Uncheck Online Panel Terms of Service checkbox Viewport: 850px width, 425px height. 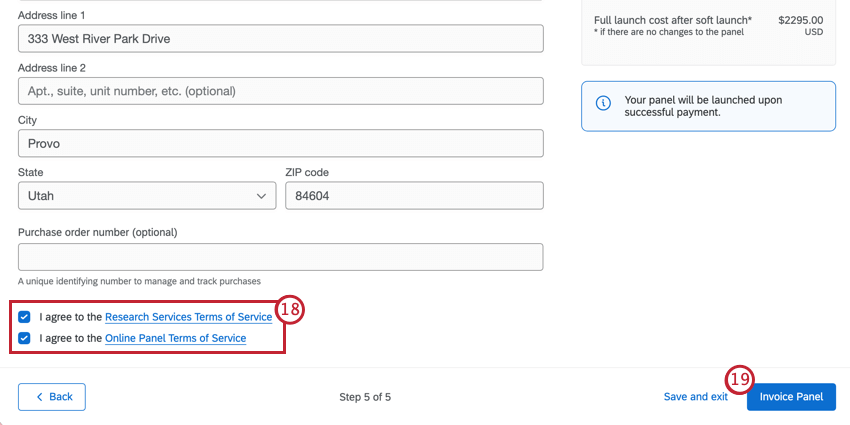[x=24, y=338]
